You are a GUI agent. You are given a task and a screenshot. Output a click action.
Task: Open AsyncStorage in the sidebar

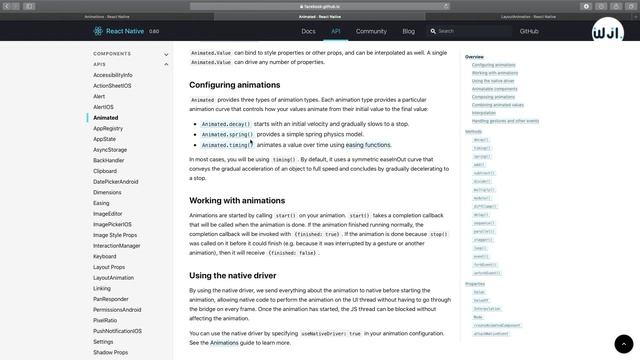tap(110, 150)
